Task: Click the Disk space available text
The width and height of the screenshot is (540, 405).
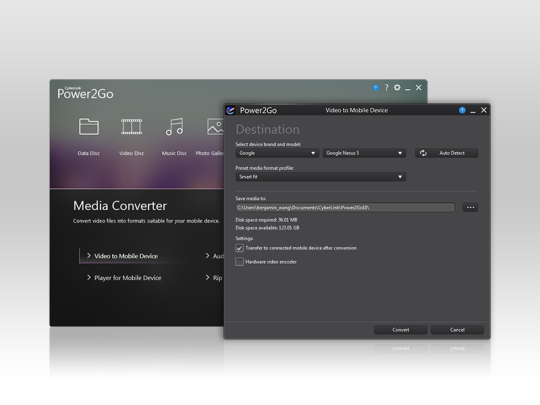Action: [x=267, y=228]
